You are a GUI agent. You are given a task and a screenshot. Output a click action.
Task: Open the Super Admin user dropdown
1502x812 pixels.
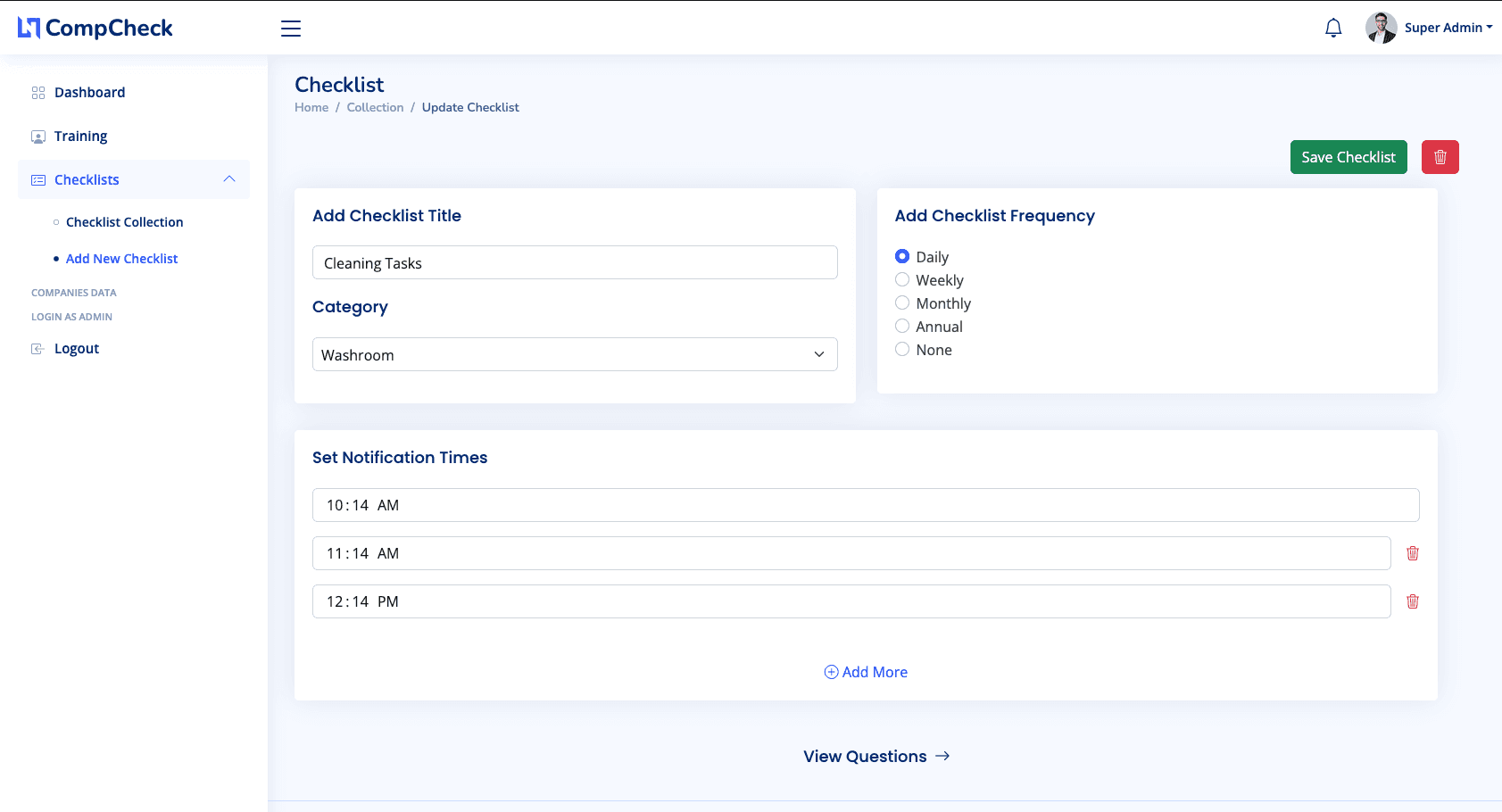pos(1448,28)
